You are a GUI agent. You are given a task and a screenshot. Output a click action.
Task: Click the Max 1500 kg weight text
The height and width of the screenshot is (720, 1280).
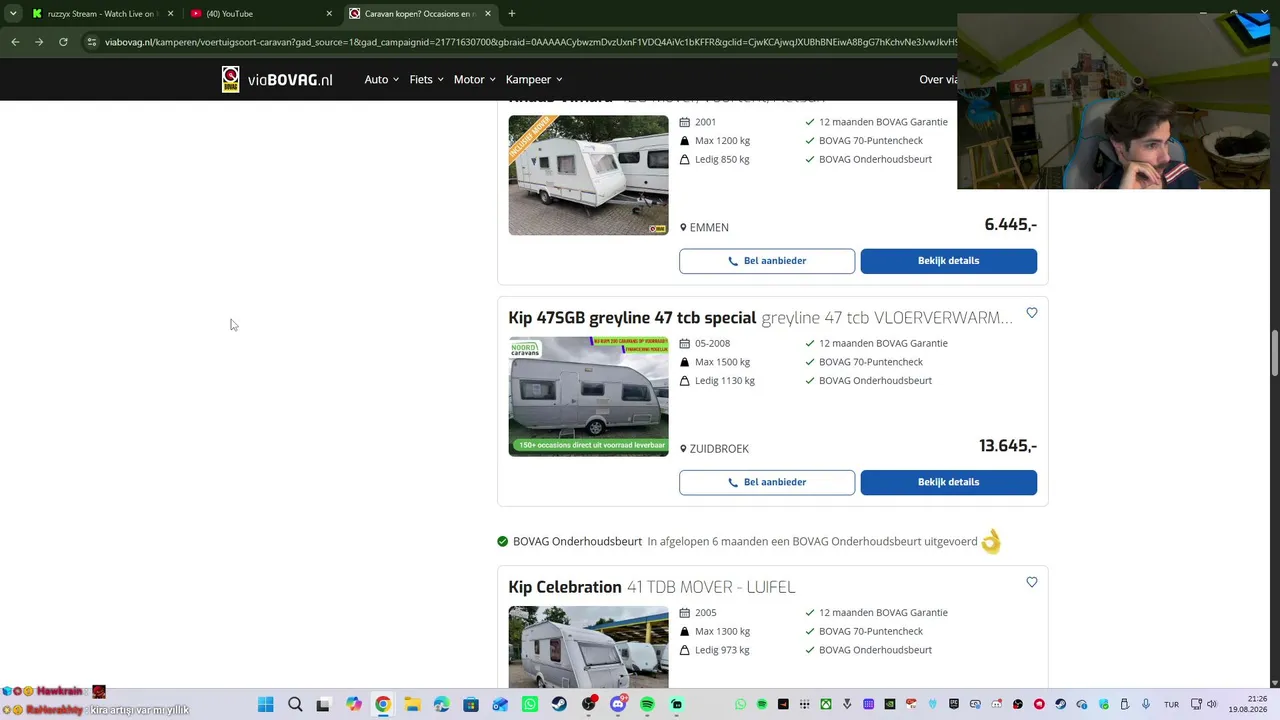click(722, 362)
